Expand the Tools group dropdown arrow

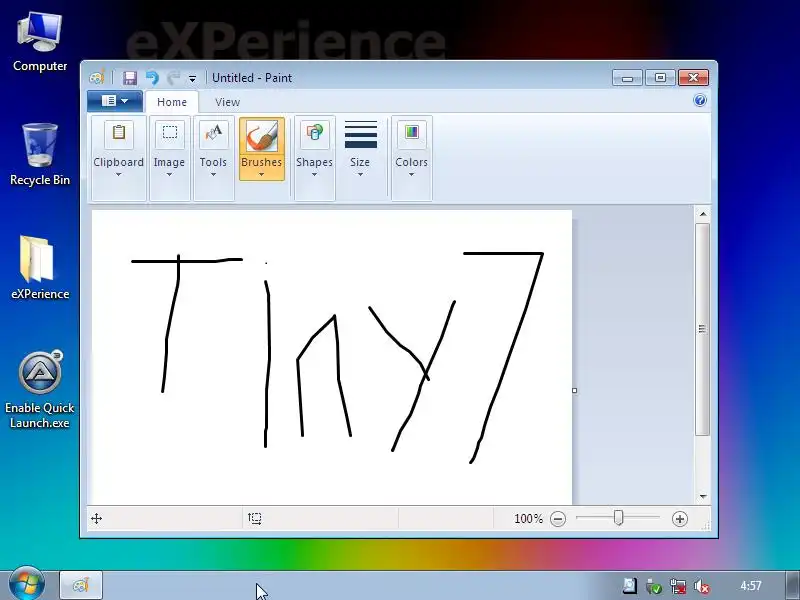tap(213, 174)
